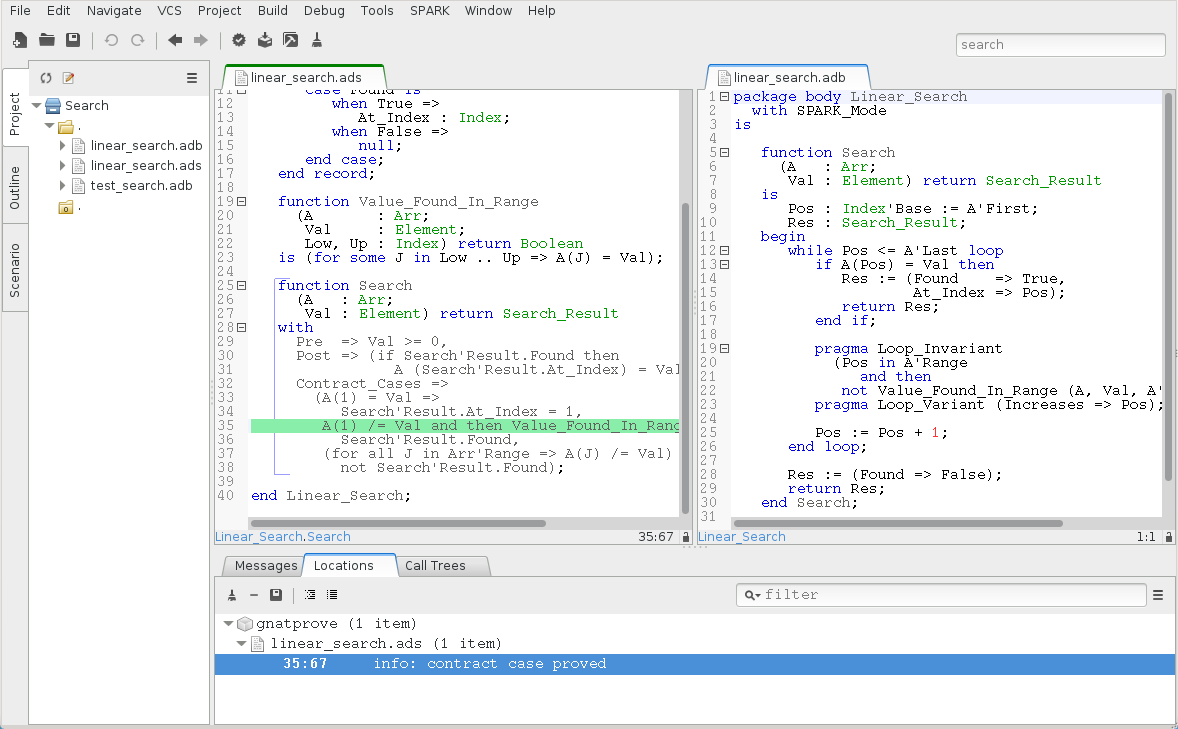Image resolution: width=1178 pixels, height=729 pixels.
Task: Remove selected location with minus icon
Action: pos(254,595)
